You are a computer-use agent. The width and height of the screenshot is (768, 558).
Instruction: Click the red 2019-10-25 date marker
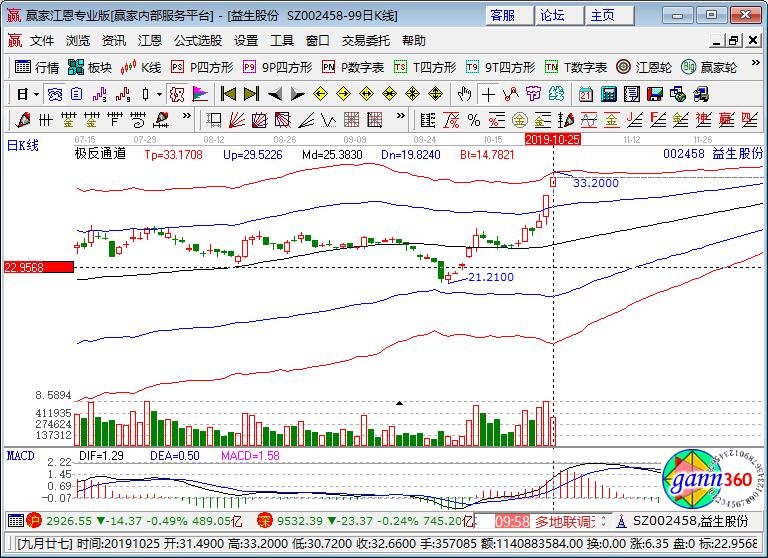coord(552,140)
